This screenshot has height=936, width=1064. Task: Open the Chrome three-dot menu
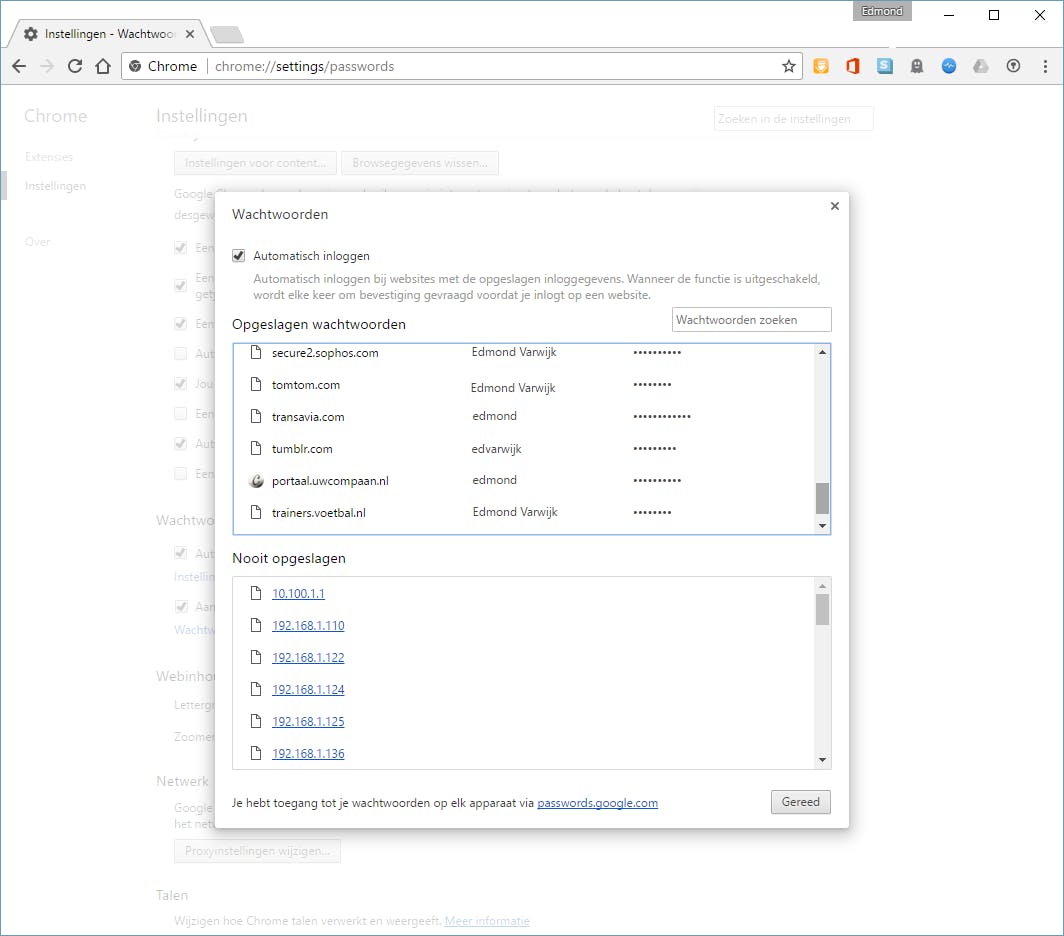pyautogui.click(x=1045, y=66)
